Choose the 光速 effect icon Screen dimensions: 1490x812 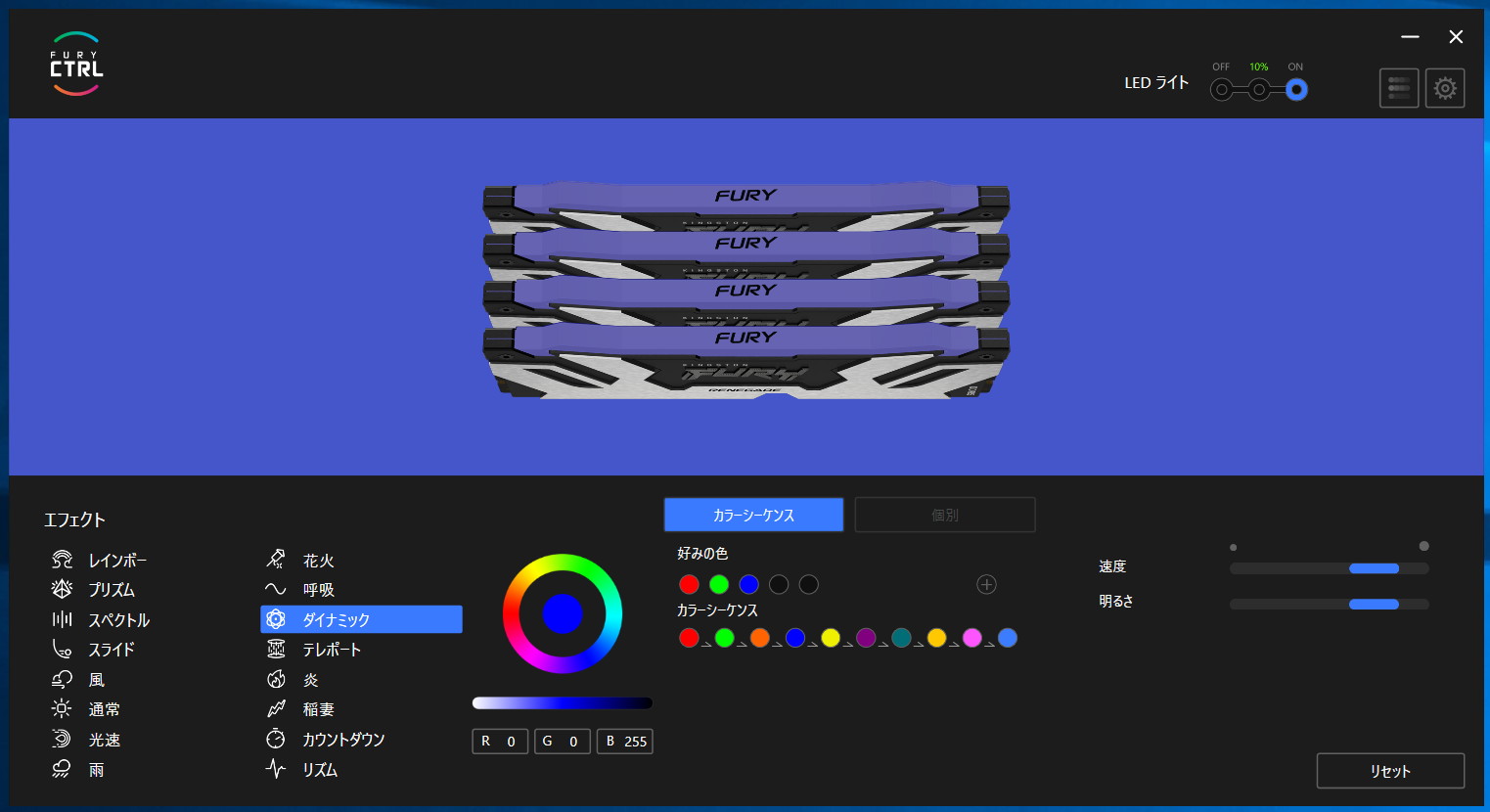pyautogui.click(x=62, y=739)
